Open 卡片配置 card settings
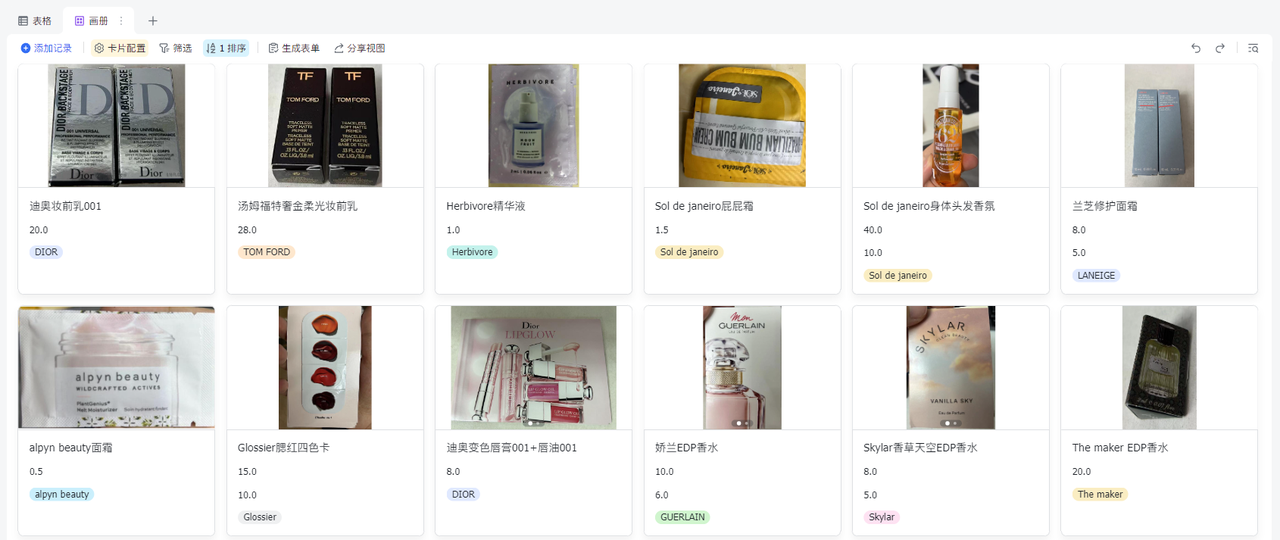Screen dimensions: 1280x540 120,48
